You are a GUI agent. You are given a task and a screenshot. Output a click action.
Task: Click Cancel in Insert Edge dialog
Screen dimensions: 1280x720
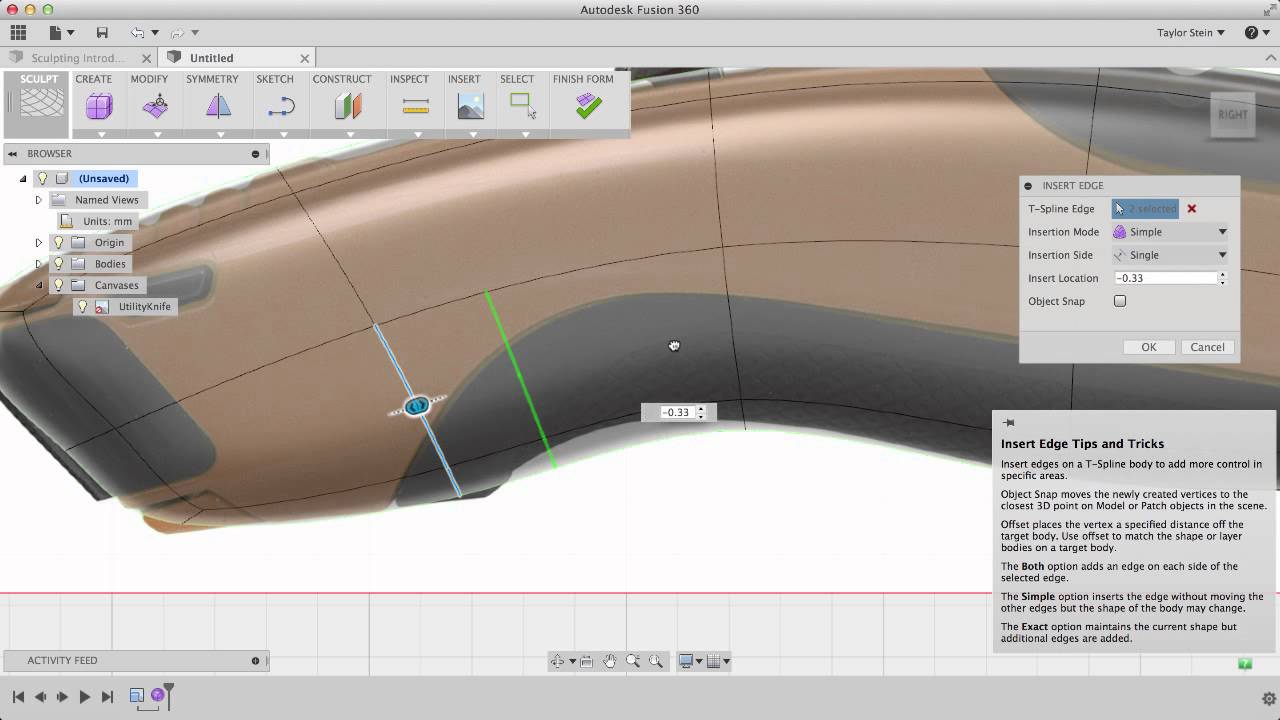click(1207, 347)
